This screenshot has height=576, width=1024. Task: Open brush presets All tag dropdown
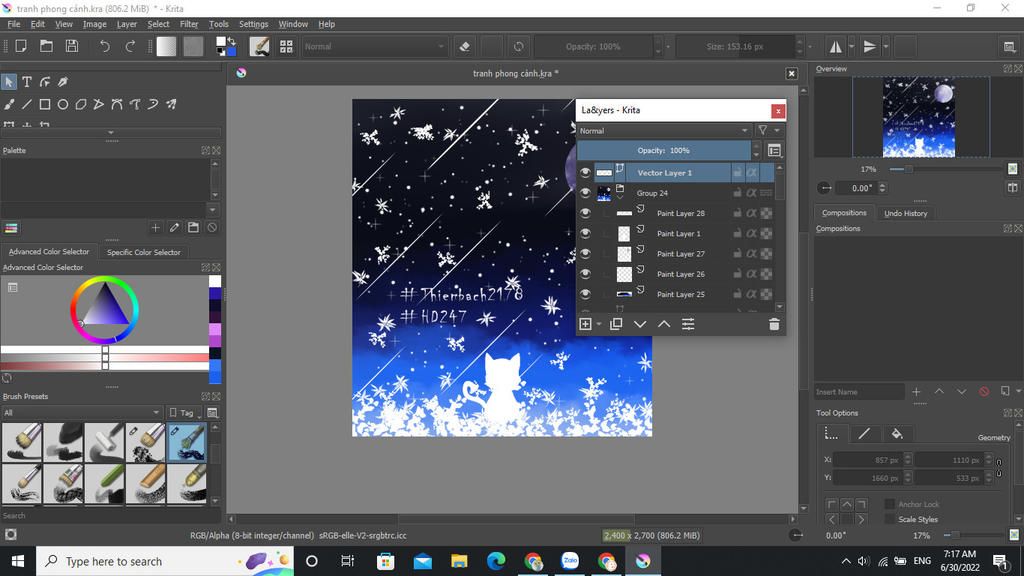pyautogui.click(x=82, y=413)
